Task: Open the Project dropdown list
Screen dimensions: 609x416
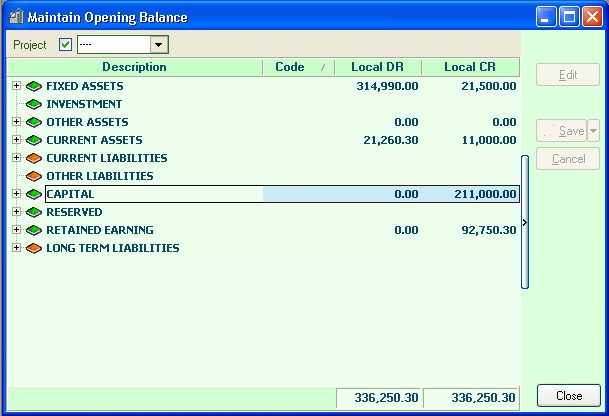Action: pos(159,45)
